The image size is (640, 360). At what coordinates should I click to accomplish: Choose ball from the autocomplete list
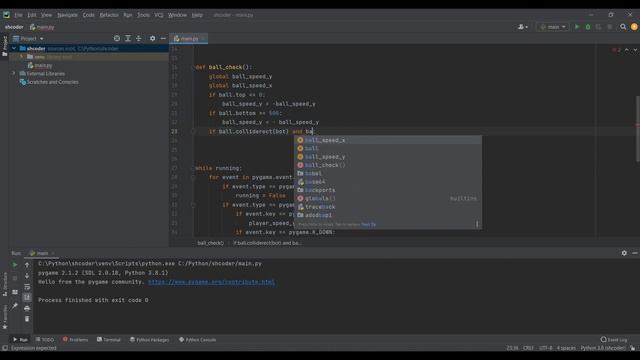coord(388,148)
